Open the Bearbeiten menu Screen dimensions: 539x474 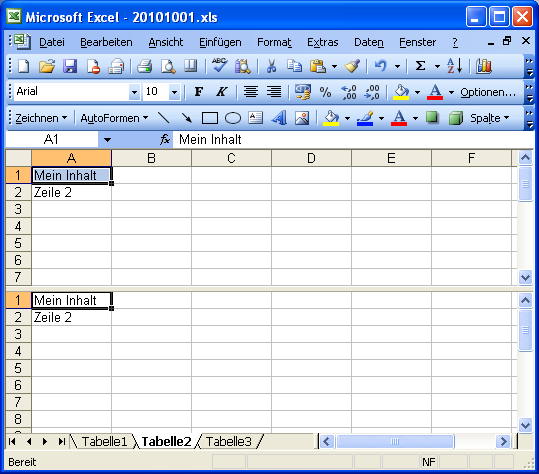point(106,42)
